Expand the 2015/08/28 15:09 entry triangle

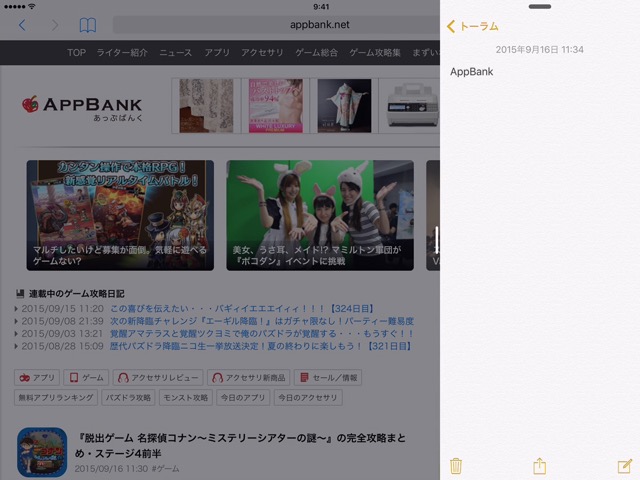click(x=16, y=347)
